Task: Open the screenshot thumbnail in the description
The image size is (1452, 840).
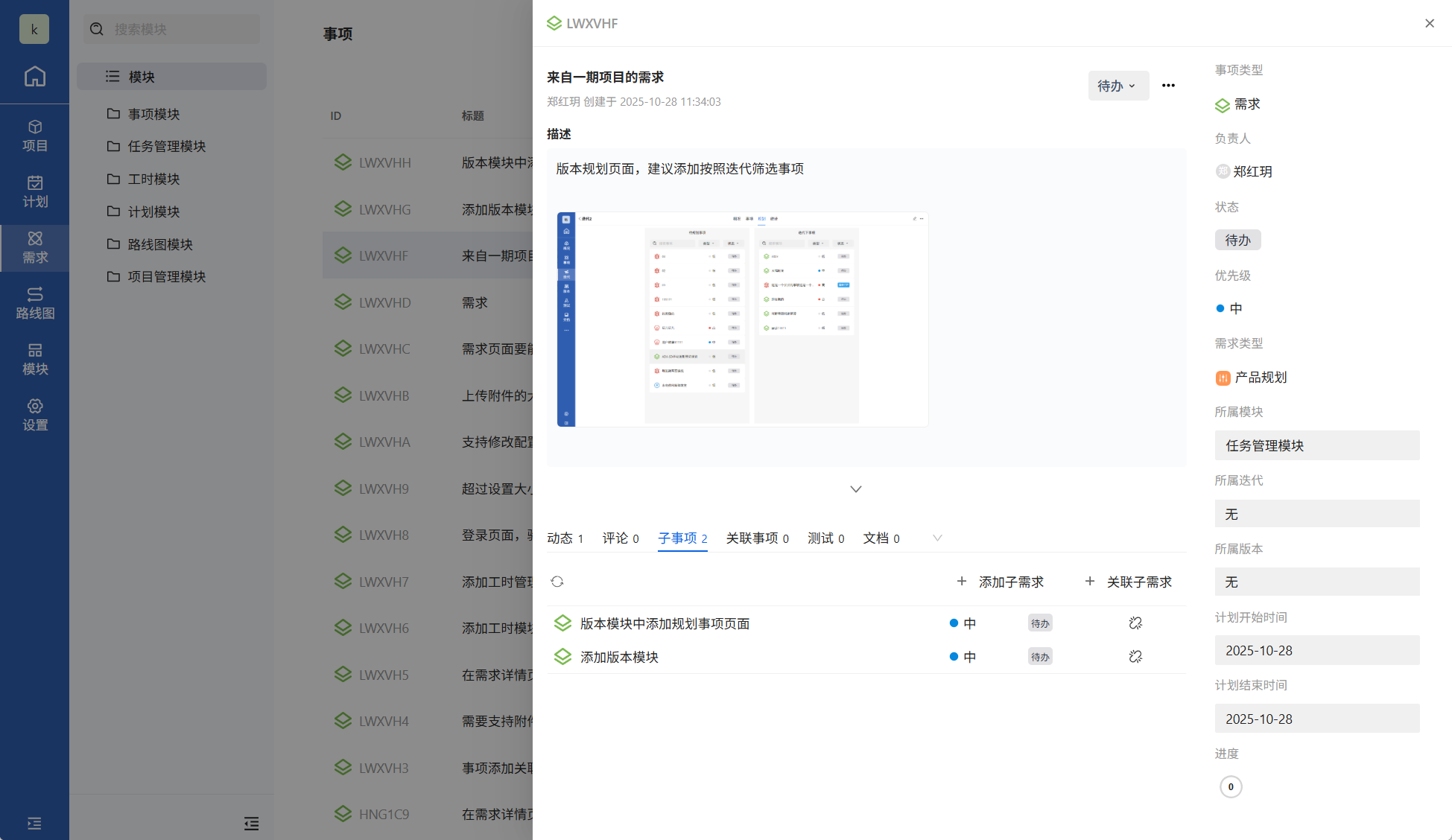Action: [x=742, y=319]
